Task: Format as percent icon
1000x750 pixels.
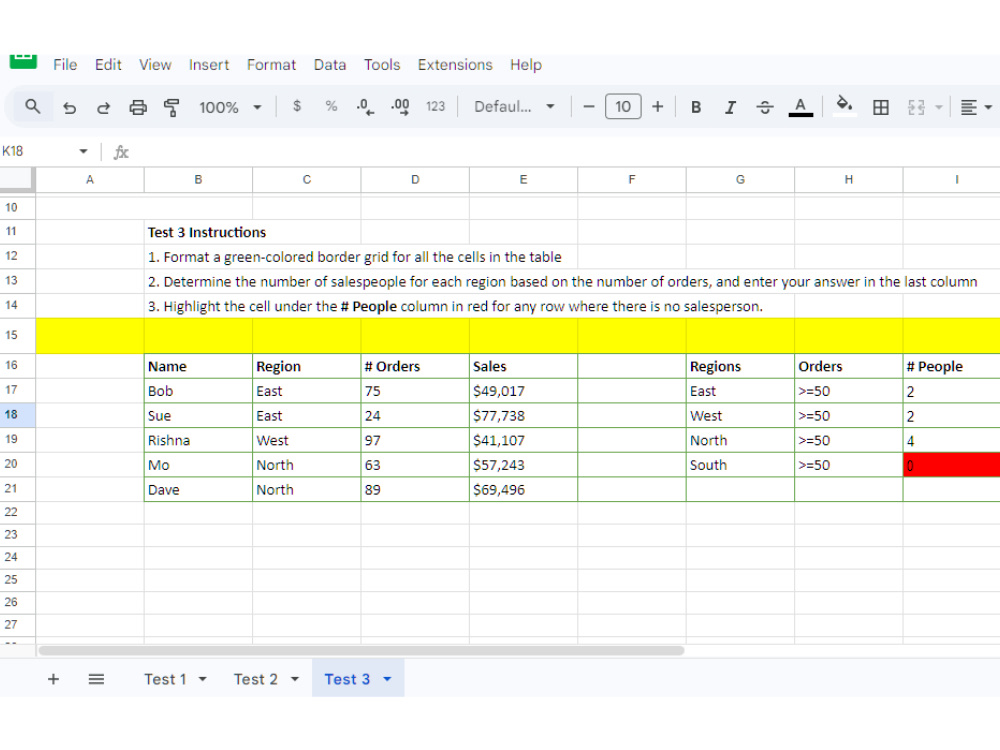Action: [331, 107]
